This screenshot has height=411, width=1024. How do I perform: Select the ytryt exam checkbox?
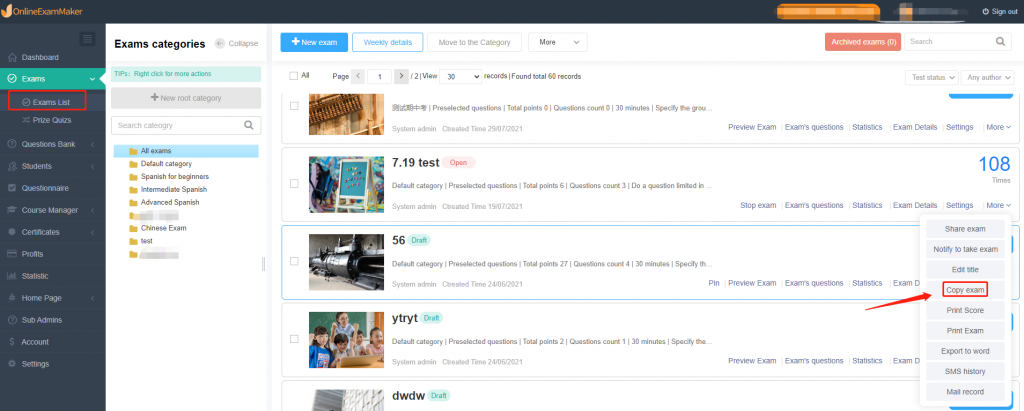294,340
